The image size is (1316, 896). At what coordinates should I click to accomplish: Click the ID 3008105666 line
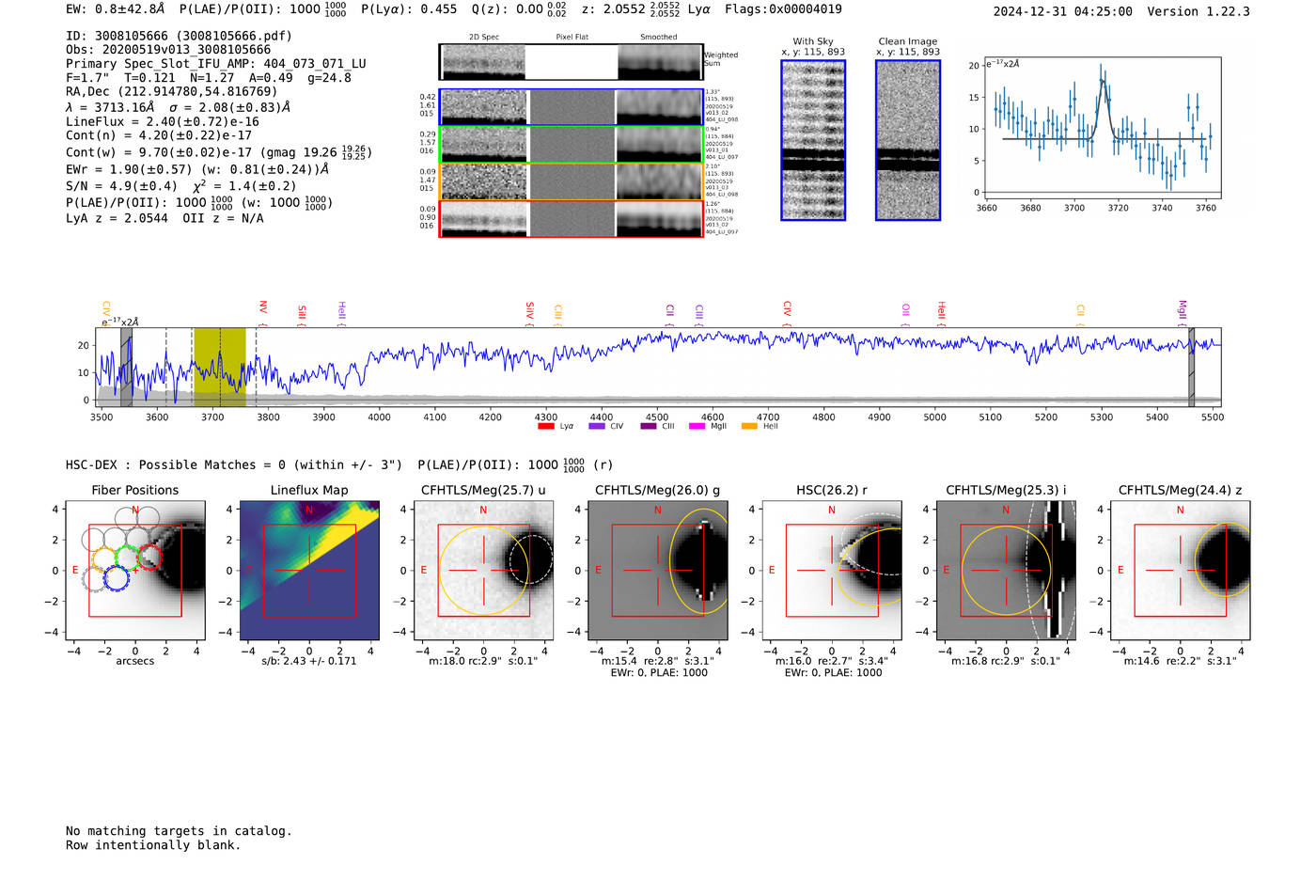(179, 36)
